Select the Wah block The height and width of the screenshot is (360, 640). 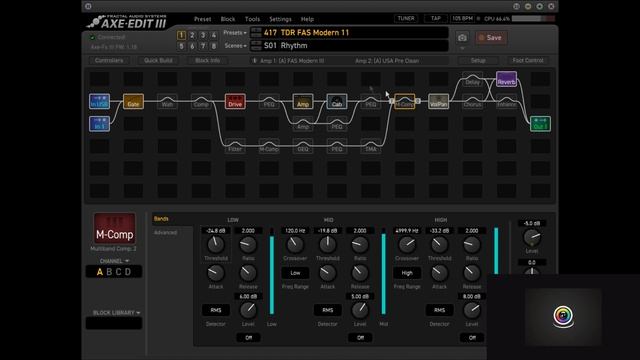(167, 101)
